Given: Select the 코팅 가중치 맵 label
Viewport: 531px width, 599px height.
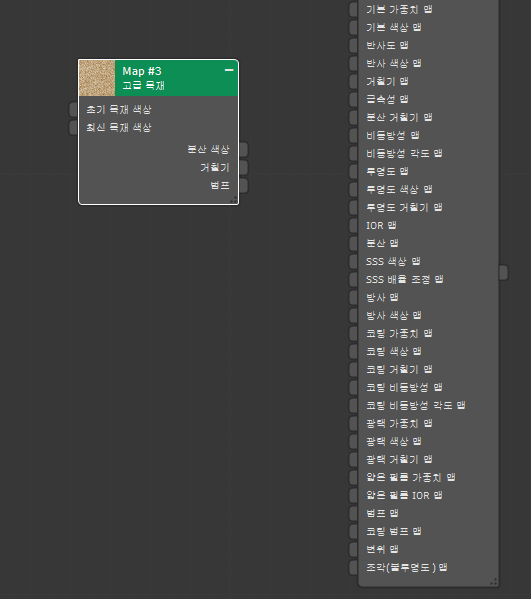Looking at the screenshot, I should click(399, 333).
